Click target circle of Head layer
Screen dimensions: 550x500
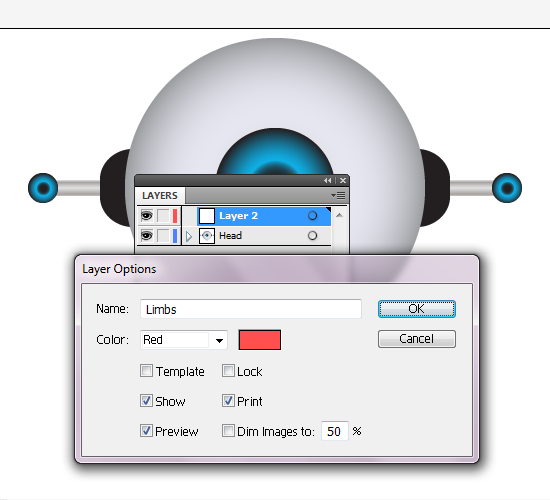point(312,235)
